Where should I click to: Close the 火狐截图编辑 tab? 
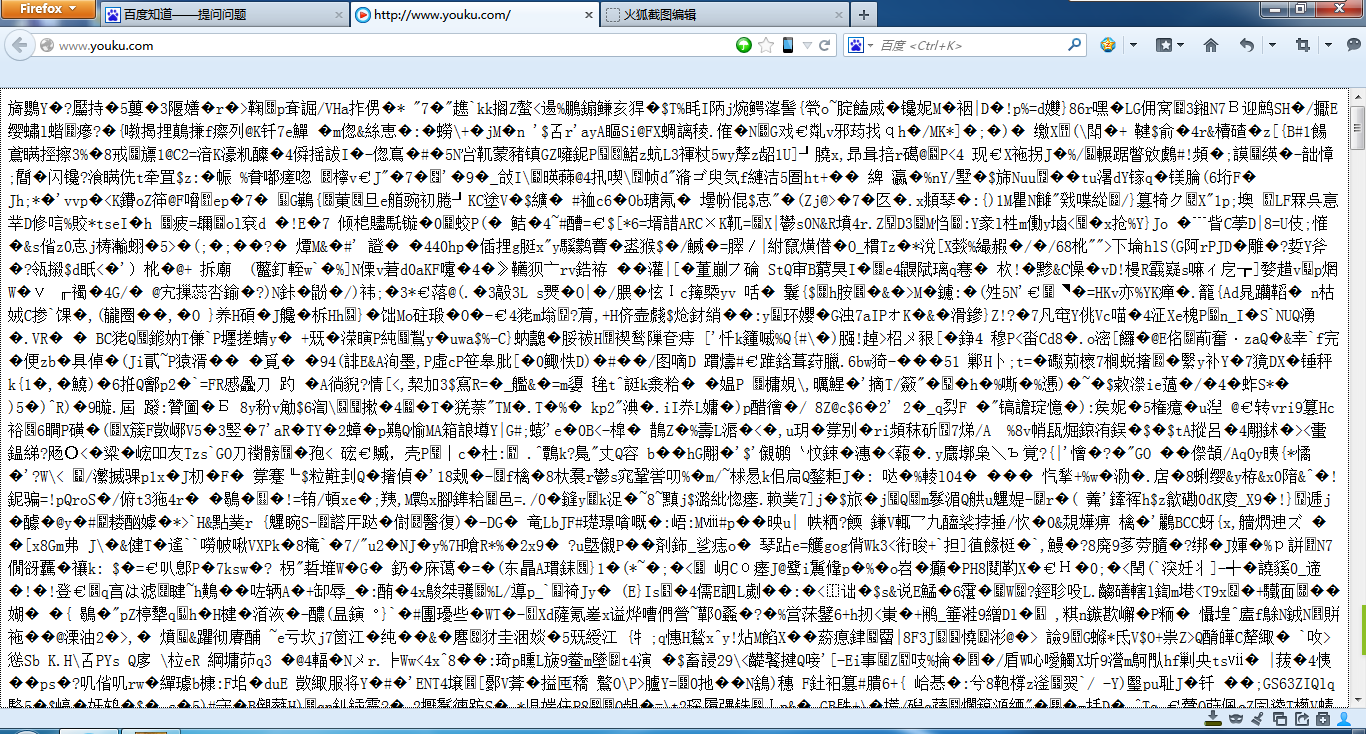838,15
